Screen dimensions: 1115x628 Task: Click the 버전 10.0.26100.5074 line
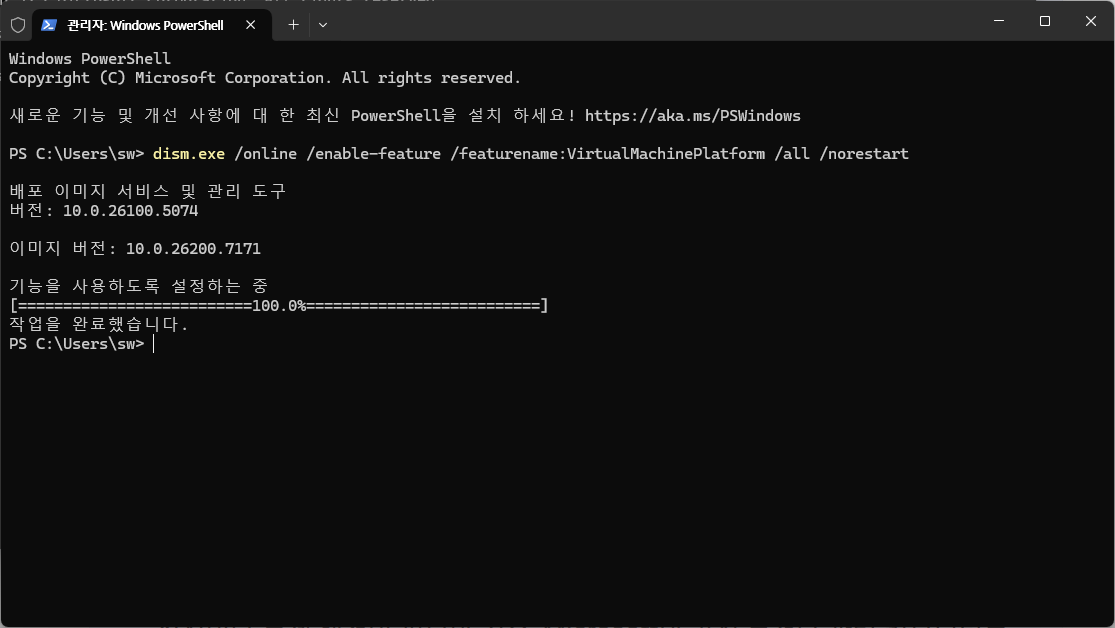(104, 211)
